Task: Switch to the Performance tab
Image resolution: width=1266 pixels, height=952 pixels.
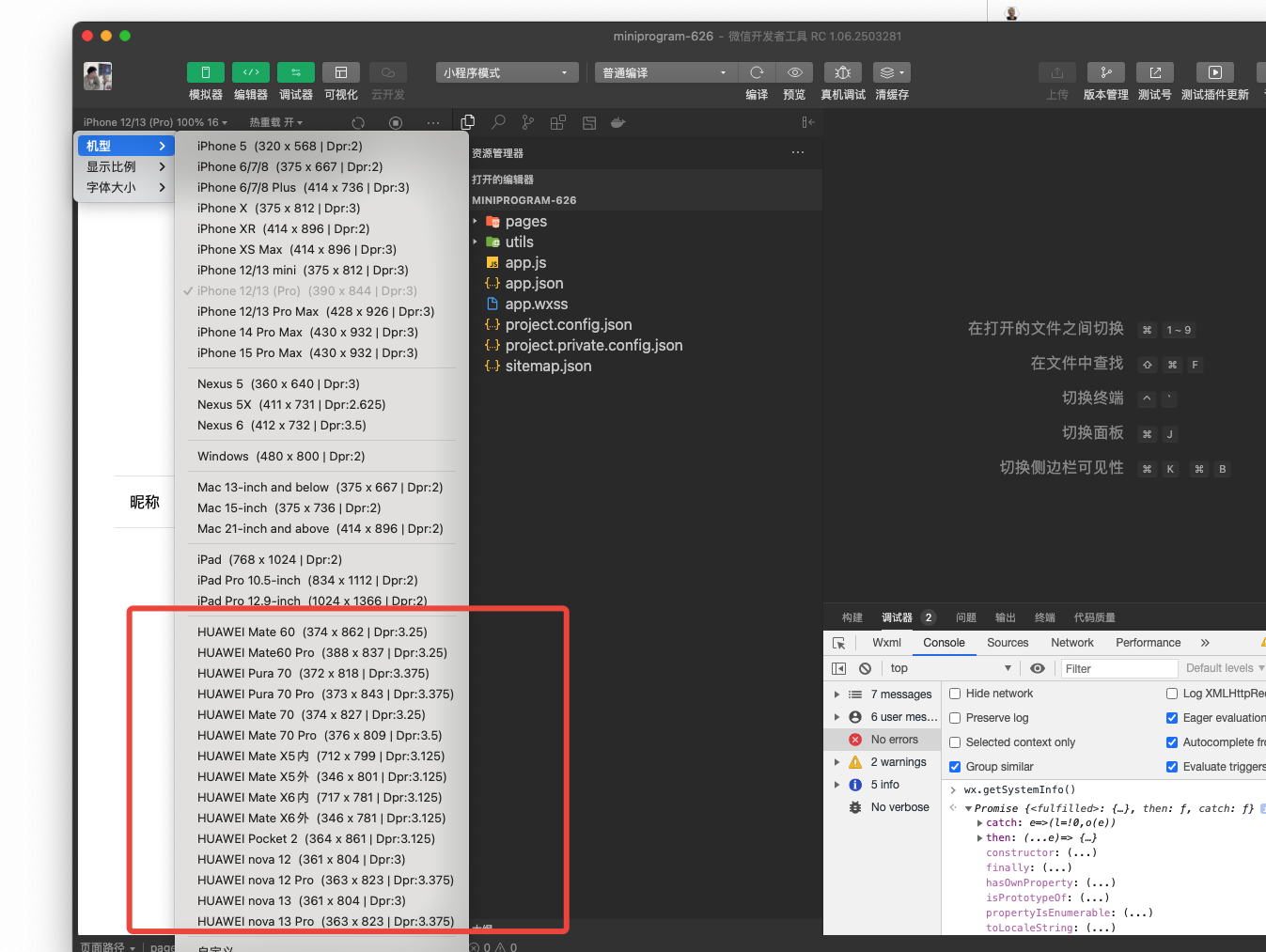Action: coord(1148,643)
